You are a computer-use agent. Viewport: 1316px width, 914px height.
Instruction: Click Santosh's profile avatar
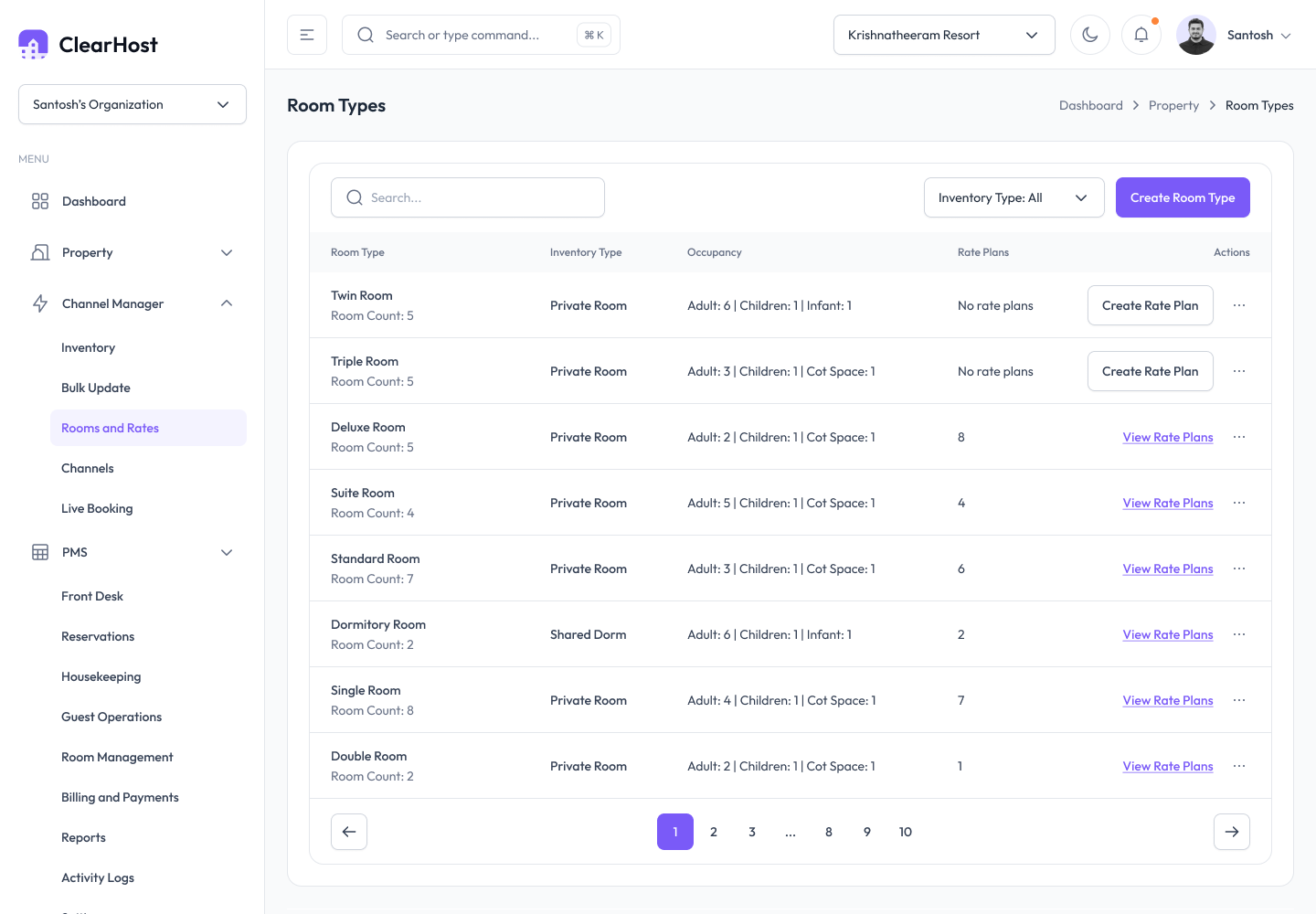(1196, 35)
